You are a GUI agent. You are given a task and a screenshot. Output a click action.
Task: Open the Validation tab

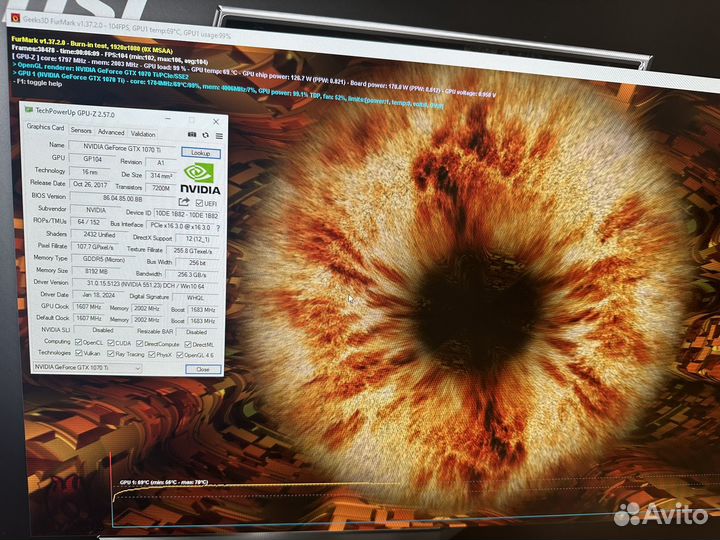143,133
